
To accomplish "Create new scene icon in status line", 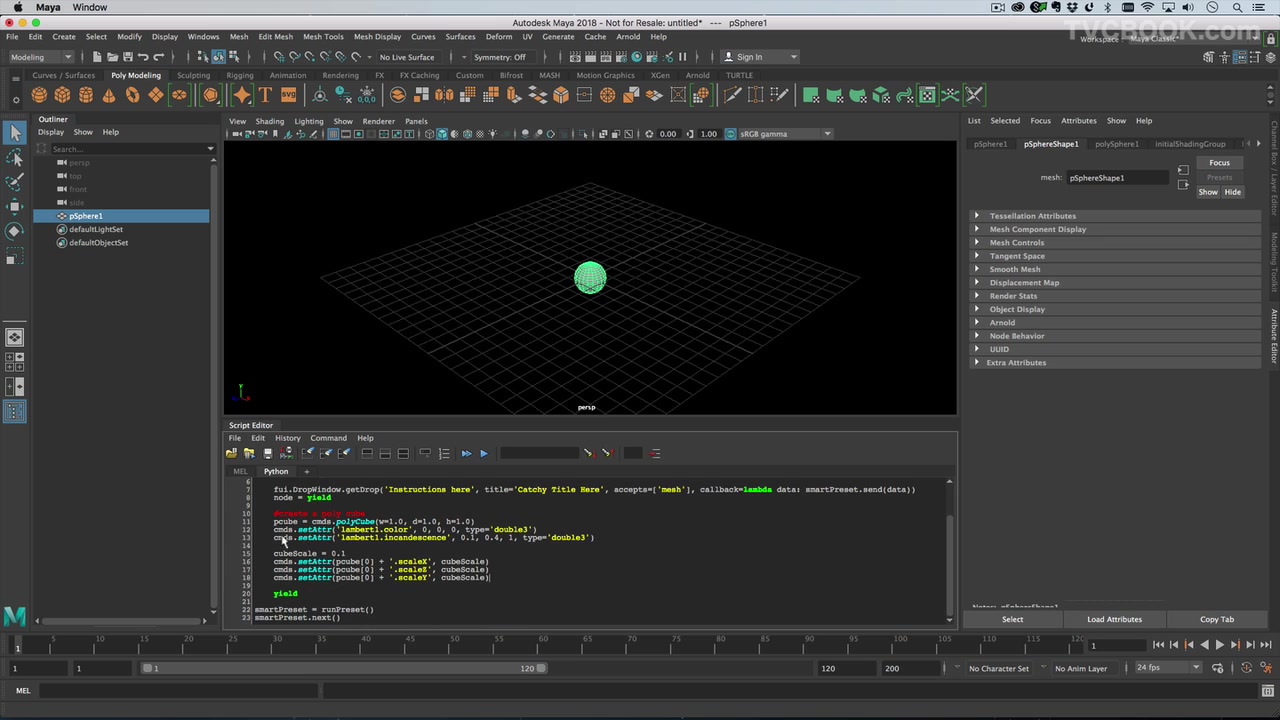I will pos(97,57).
